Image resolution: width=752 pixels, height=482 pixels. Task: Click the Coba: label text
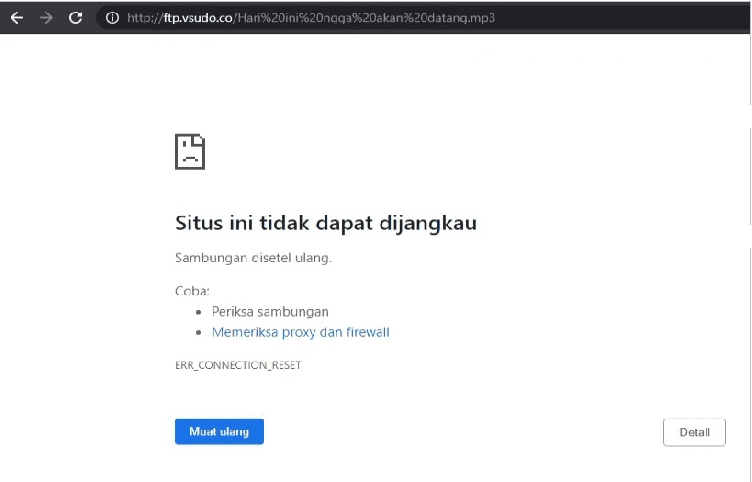click(192, 291)
